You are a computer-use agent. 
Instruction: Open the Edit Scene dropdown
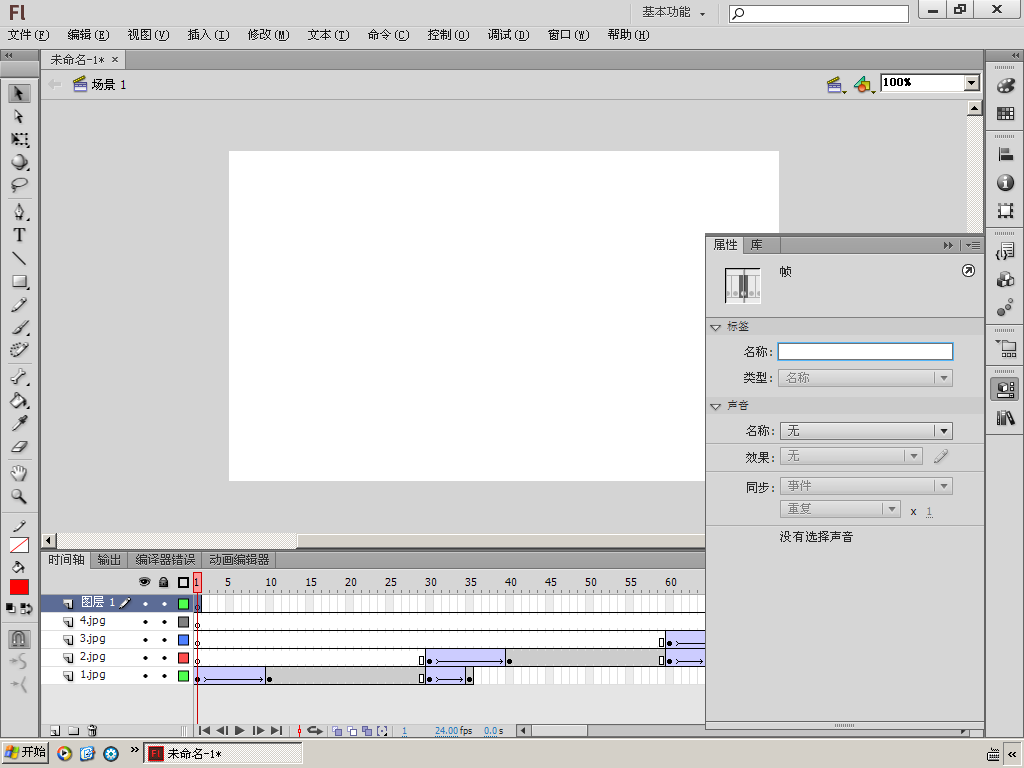[x=835, y=84]
